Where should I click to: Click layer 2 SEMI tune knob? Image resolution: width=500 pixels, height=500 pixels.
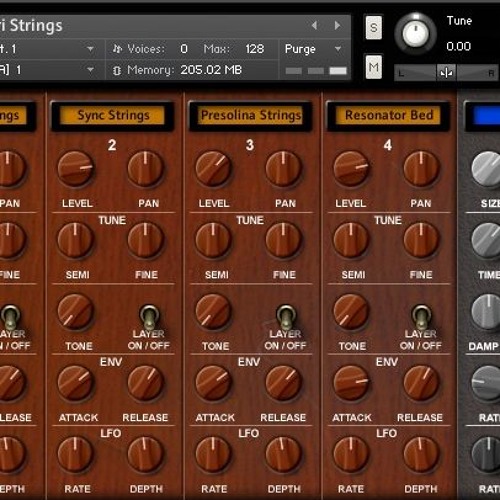pyautogui.click(x=75, y=240)
